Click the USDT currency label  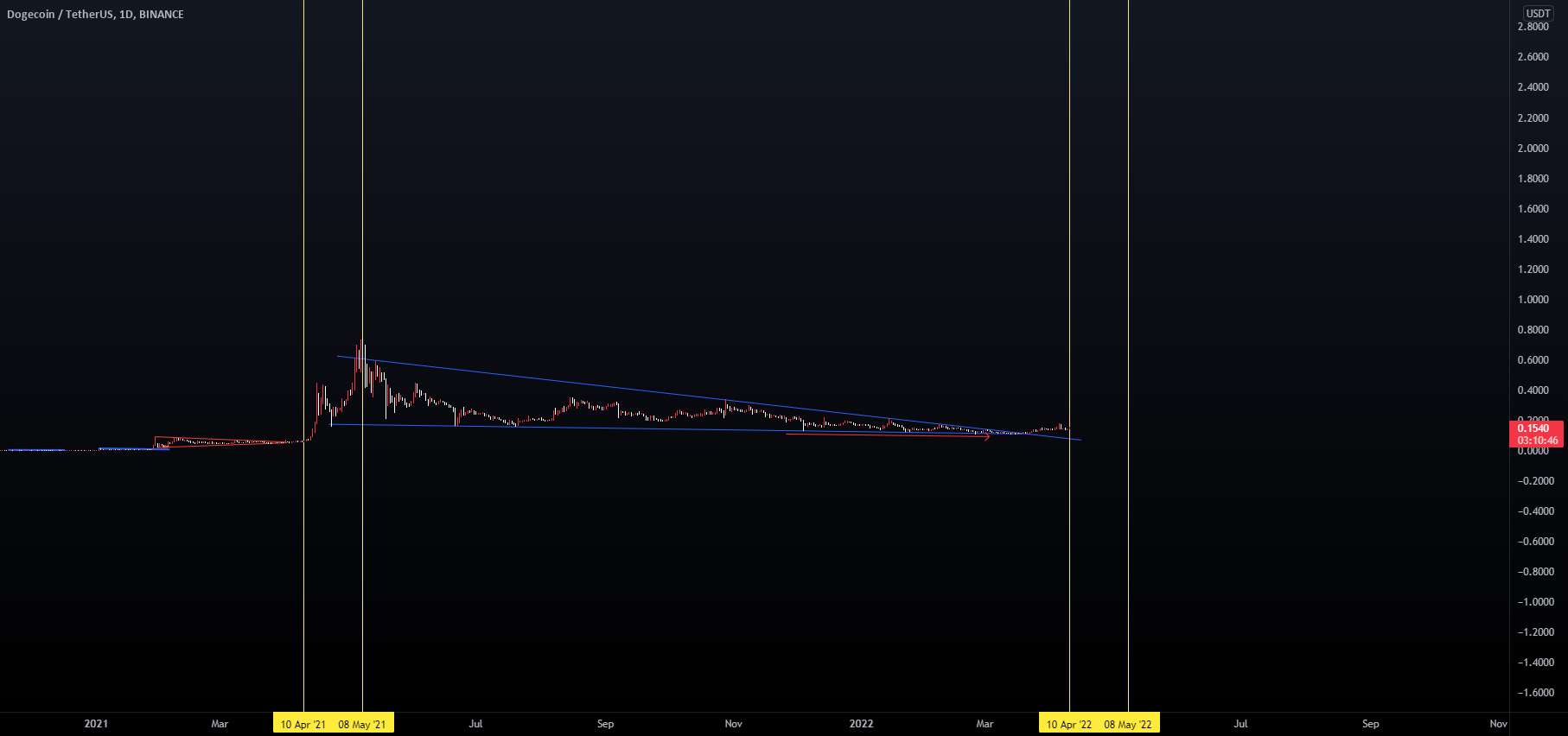(x=1538, y=13)
